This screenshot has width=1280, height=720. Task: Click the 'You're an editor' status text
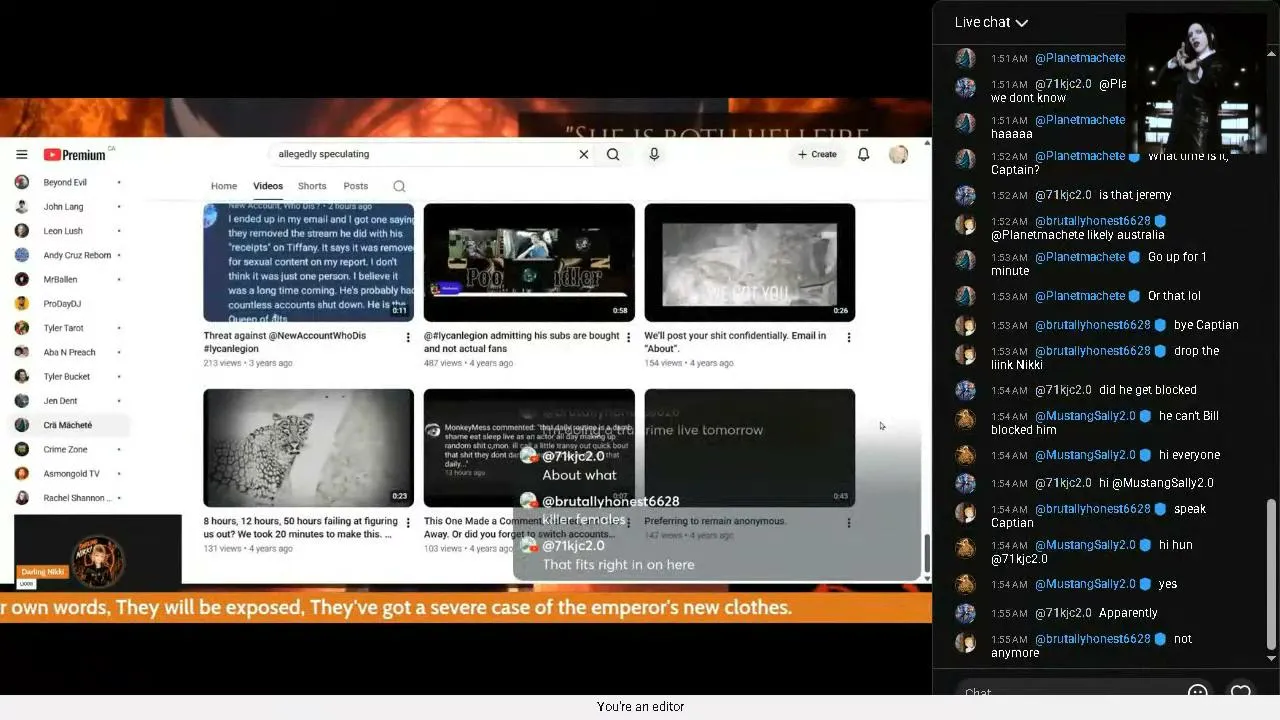coord(641,707)
